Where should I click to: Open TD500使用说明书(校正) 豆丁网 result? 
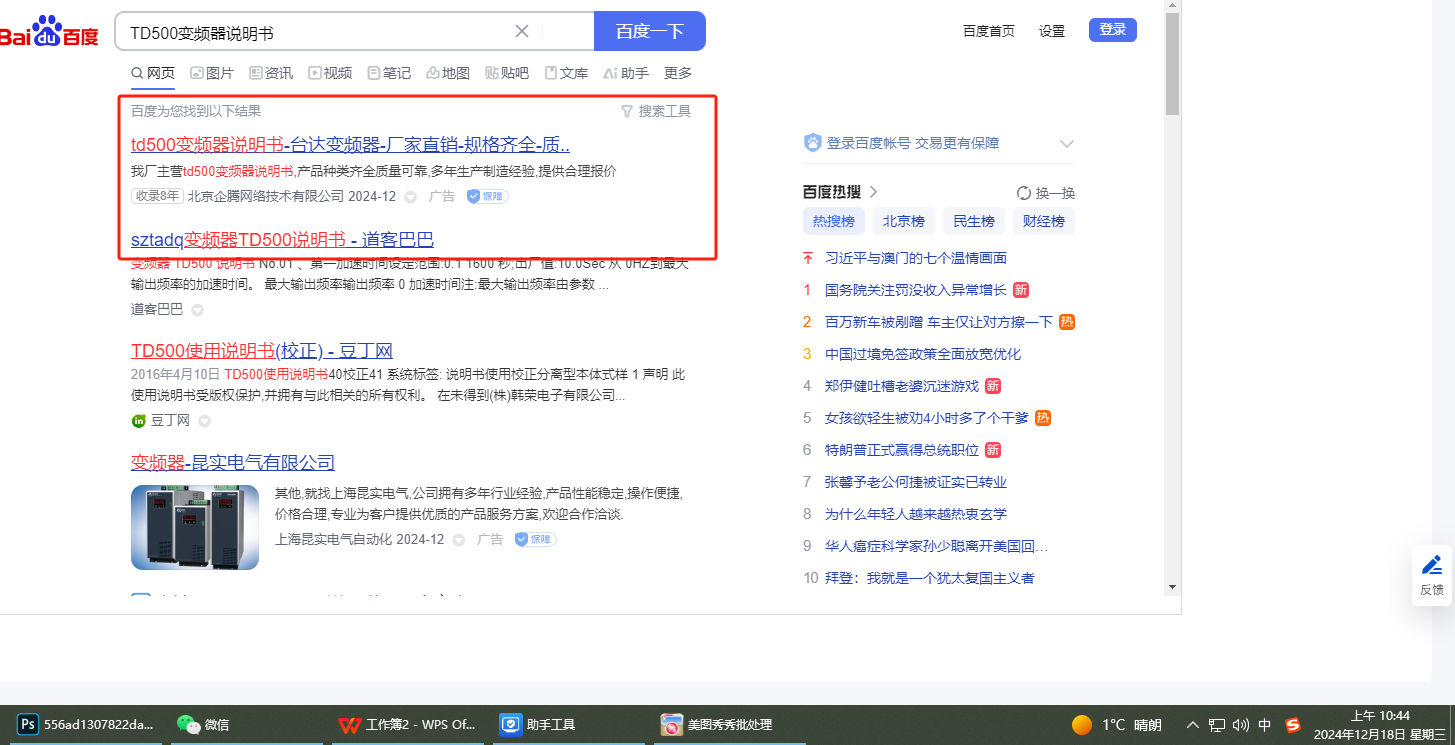(x=262, y=351)
